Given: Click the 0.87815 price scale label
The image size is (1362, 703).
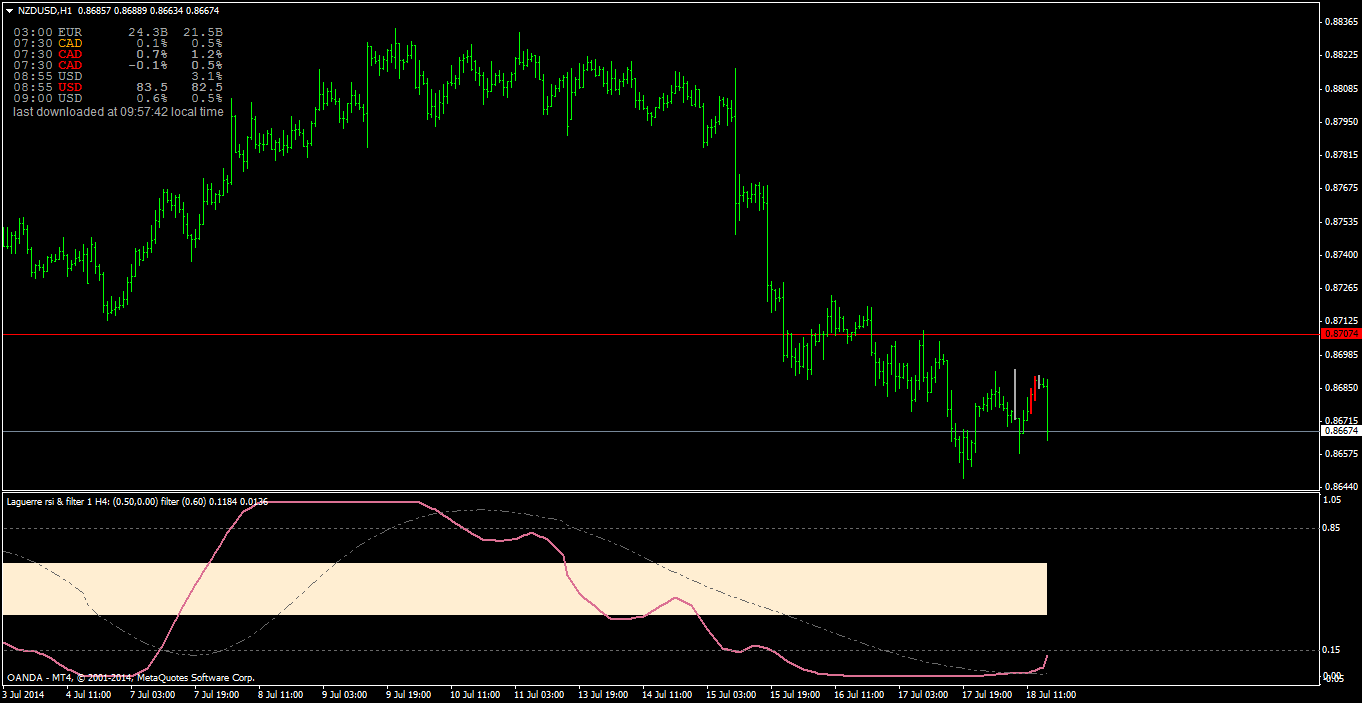Looking at the screenshot, I should (1340, 155).
